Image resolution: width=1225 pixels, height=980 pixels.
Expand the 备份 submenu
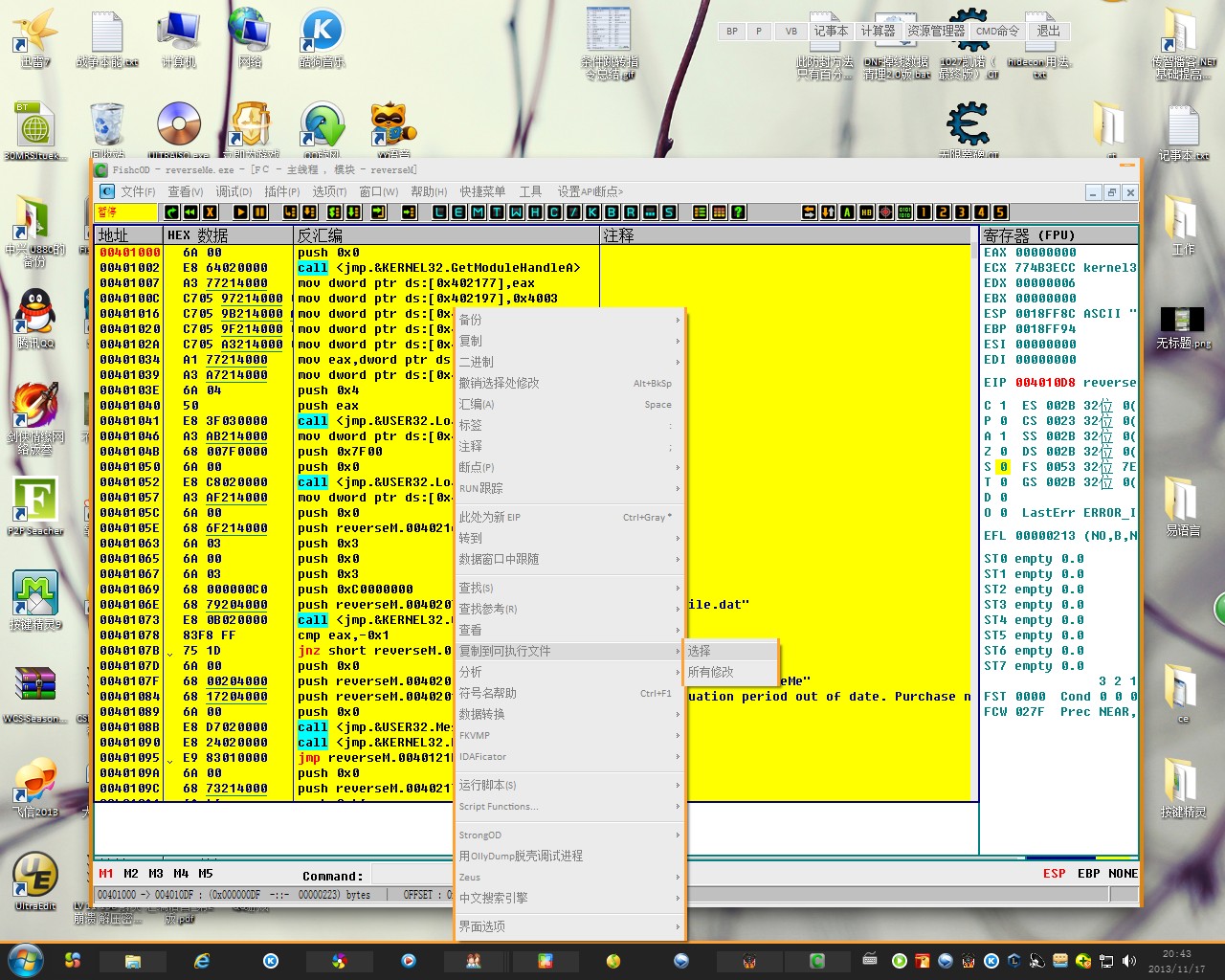pos(569,320)
